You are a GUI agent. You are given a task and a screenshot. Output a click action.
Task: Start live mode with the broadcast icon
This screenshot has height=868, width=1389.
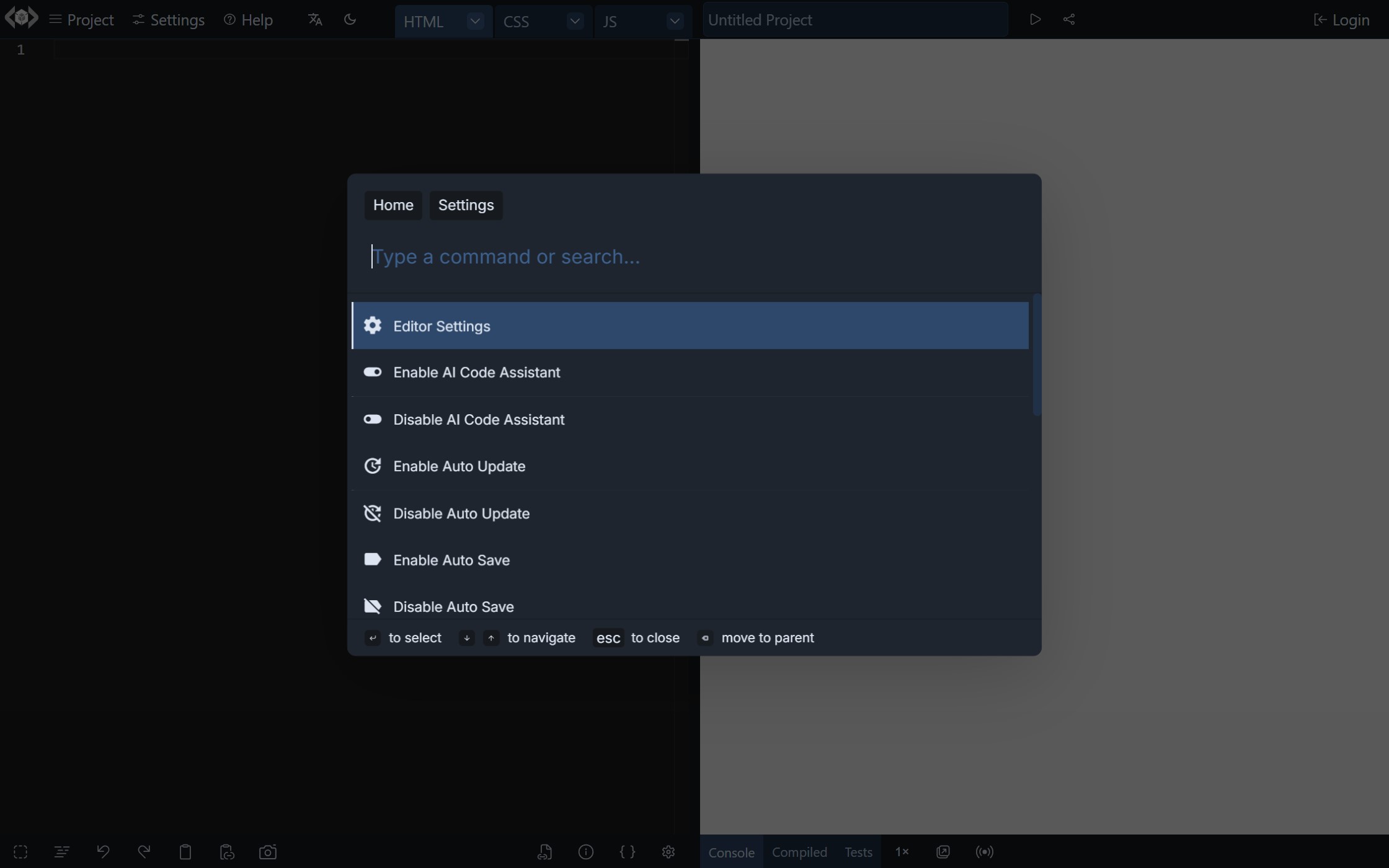(984, 852)
